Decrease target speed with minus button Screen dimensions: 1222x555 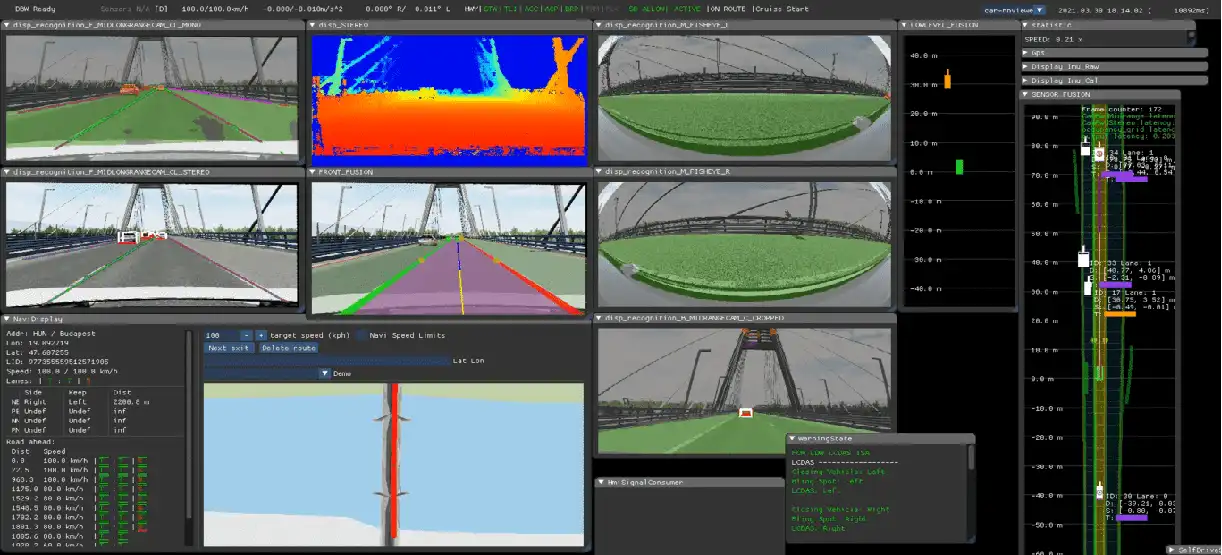pos(248,335)
